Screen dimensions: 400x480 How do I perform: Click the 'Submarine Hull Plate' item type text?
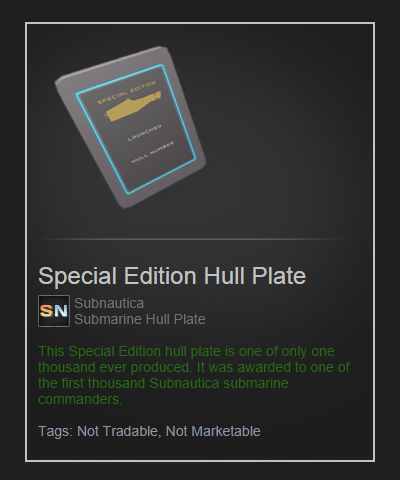point(140,319)
